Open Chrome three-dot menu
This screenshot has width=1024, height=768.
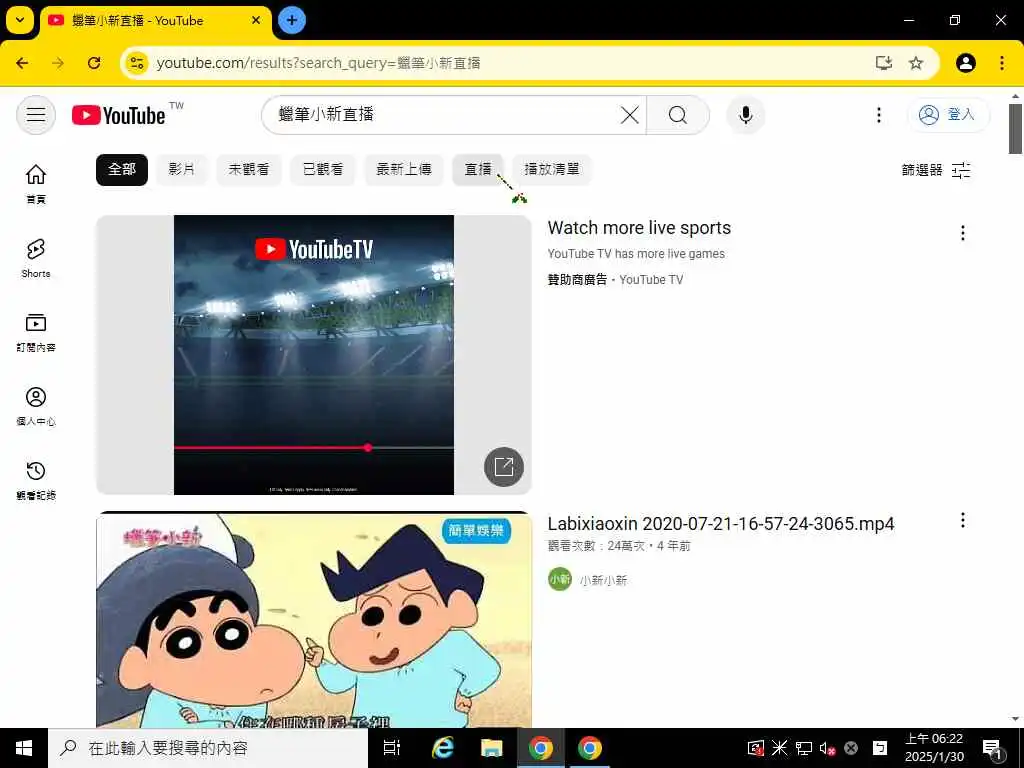[x=1002, y=63]
